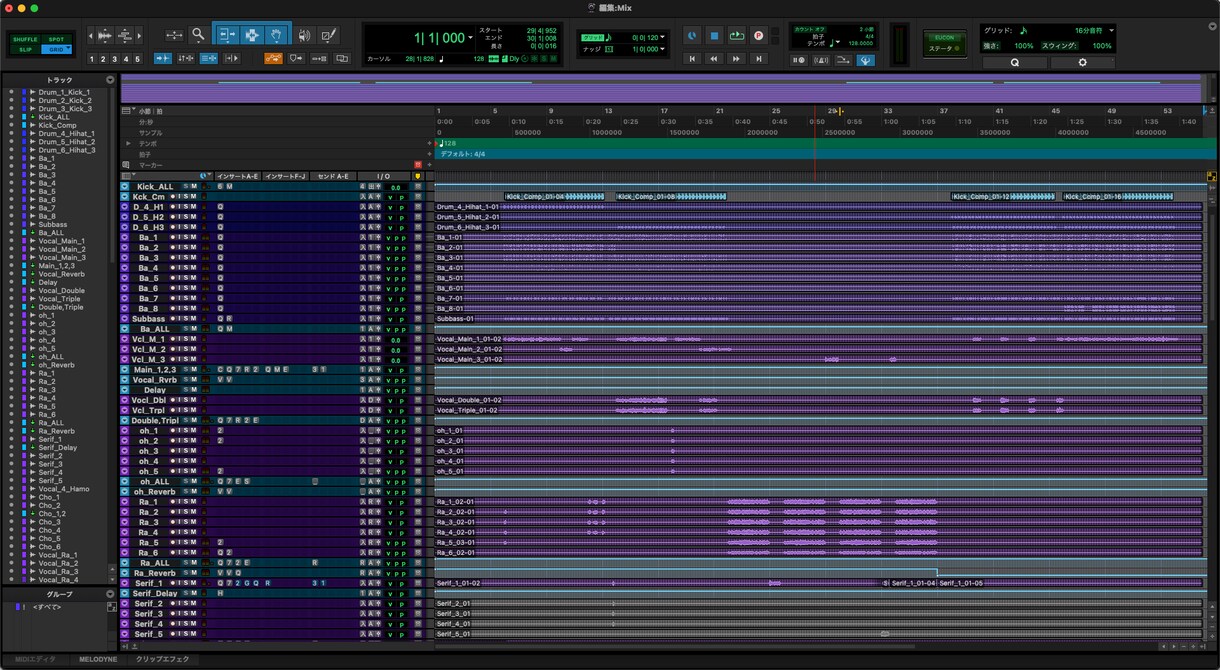This screenshot has height=670, width=1220.
Task: Select the Grabber hand tool
Action: pyautogui.click(x=276, y=35)
